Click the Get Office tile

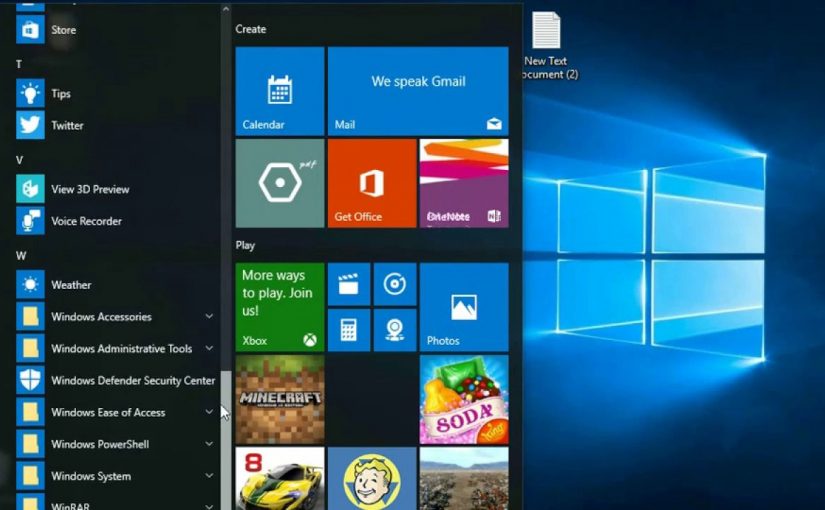coord(372,183)
